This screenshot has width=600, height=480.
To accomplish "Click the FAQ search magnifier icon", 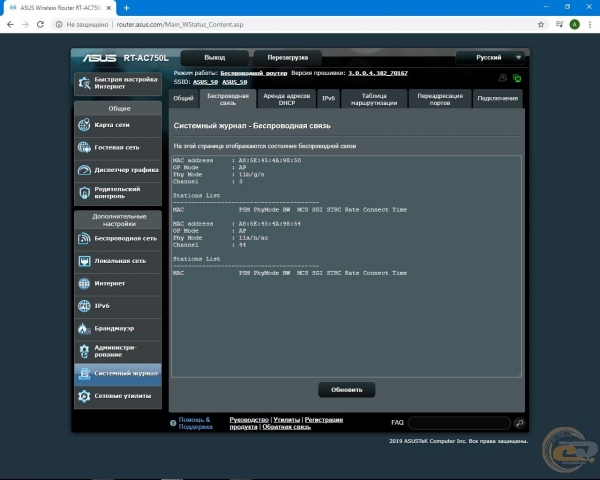I will [520, 423].
